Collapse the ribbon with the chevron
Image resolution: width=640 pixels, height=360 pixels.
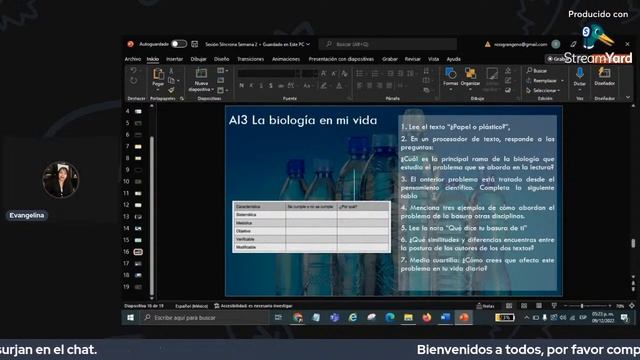pos(628,97)
